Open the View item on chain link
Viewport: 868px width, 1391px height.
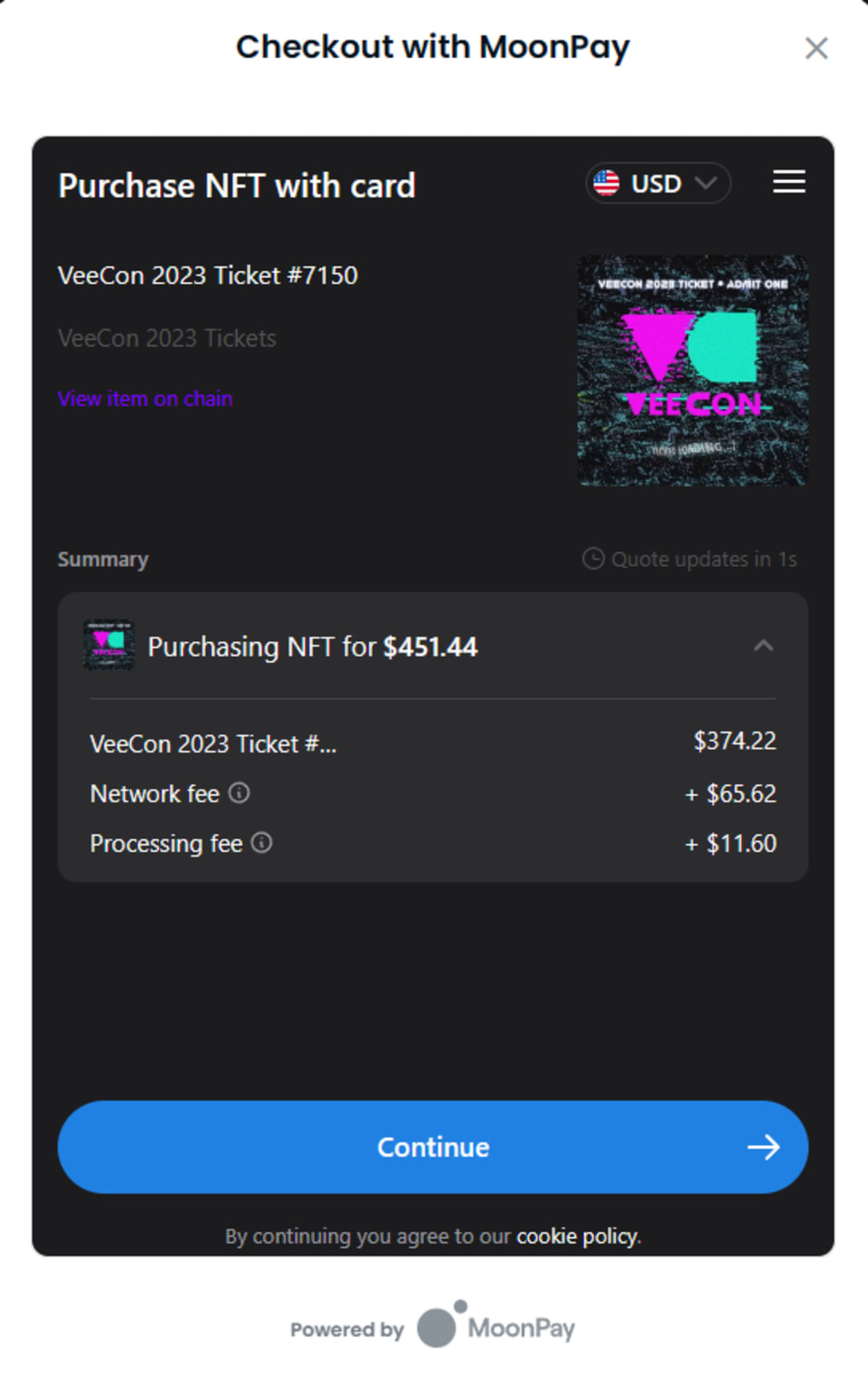(x=146, y=399)
